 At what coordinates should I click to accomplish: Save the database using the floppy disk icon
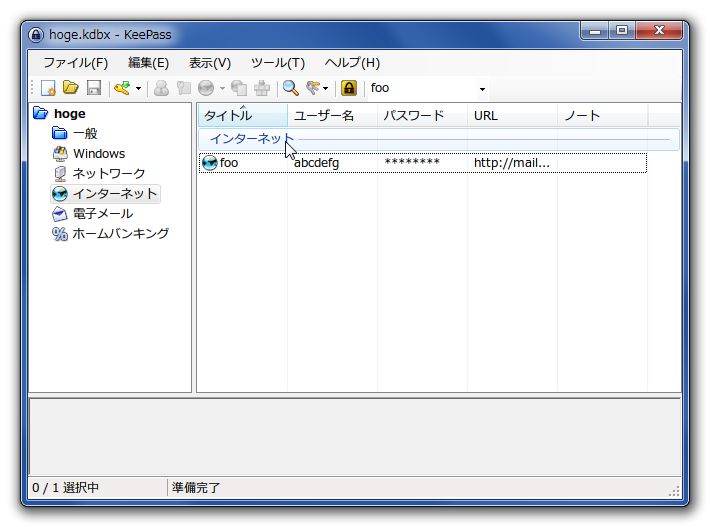tap(94, 88)
